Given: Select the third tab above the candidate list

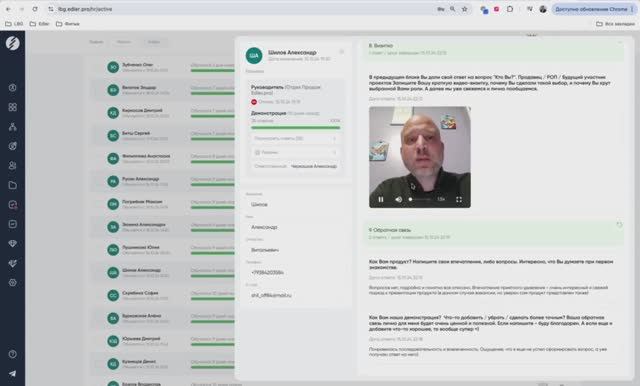Looking at the screenshot, I should pyautogui.click(x=154, y=42).
